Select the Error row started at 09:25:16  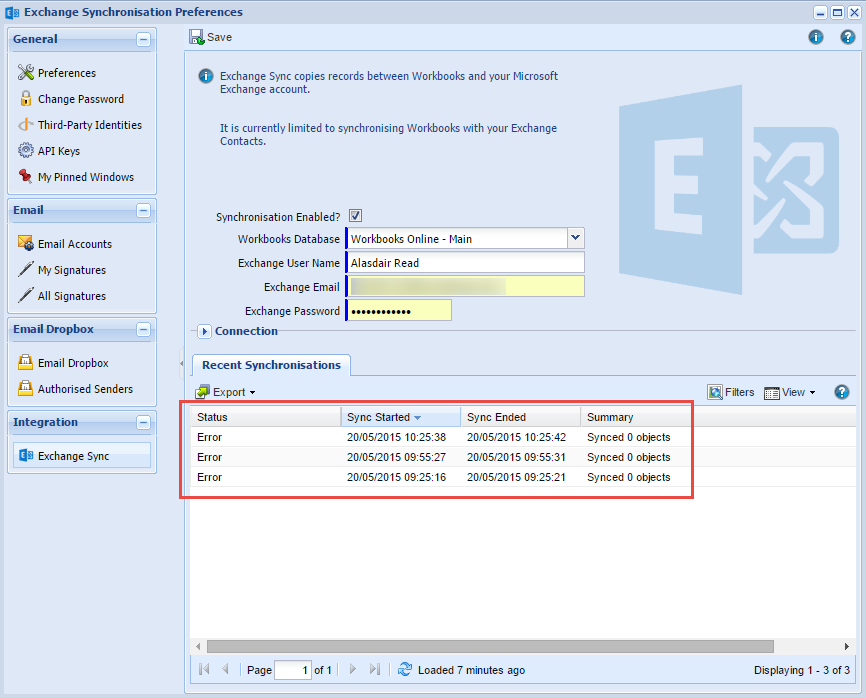tap(523, 477)
